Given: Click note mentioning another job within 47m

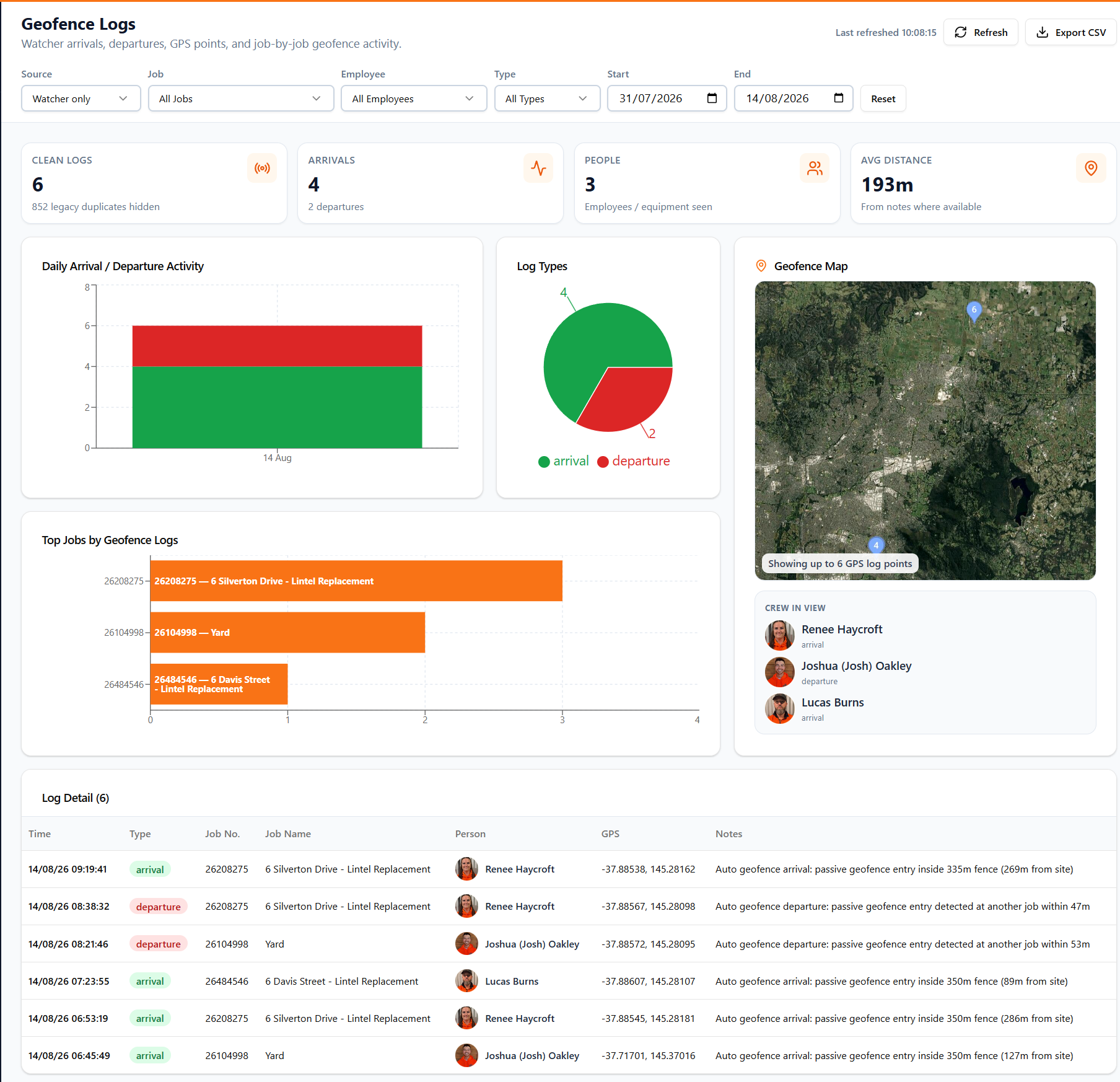Looking at the screenshot, I should pyautogui.click(x=903, y=906).
